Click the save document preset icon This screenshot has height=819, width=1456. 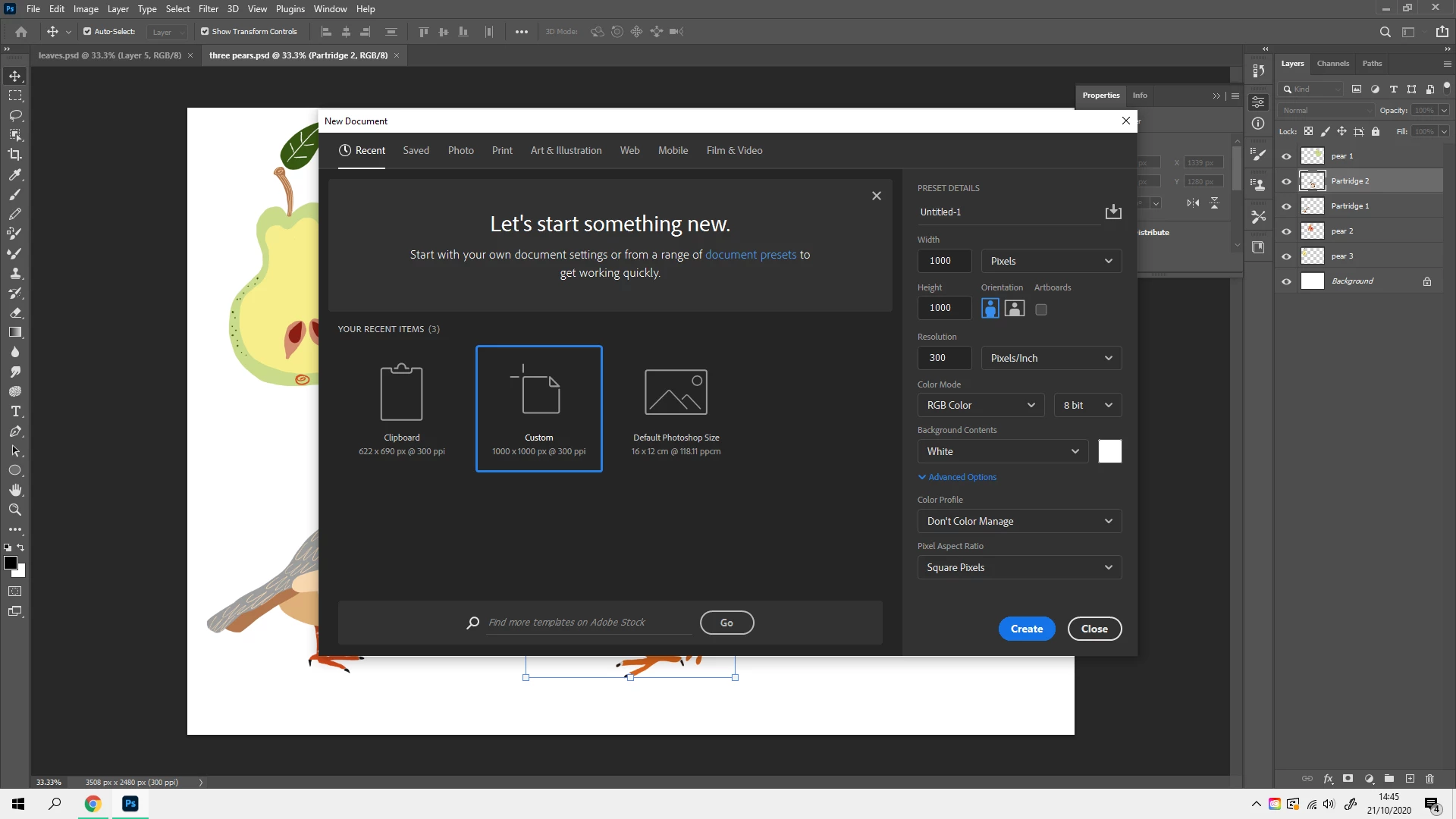(x=1112, y=212)
